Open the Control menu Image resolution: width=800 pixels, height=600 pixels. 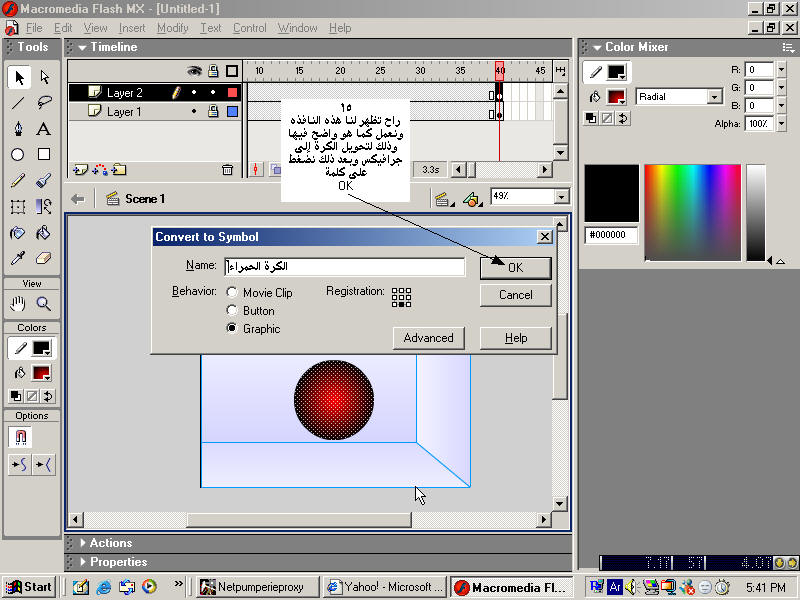(x=249, y=28)
